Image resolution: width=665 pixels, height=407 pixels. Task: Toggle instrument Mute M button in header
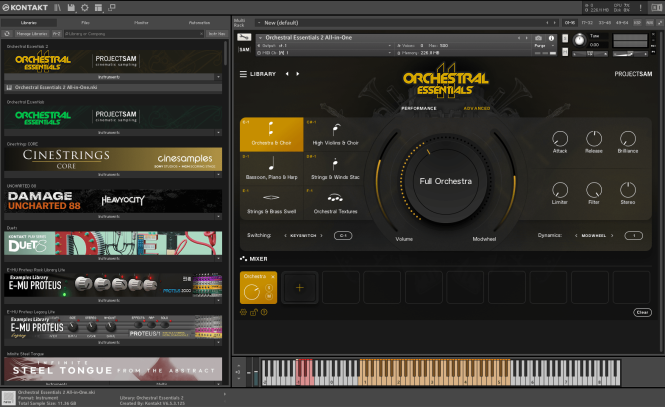click(565, 52)
